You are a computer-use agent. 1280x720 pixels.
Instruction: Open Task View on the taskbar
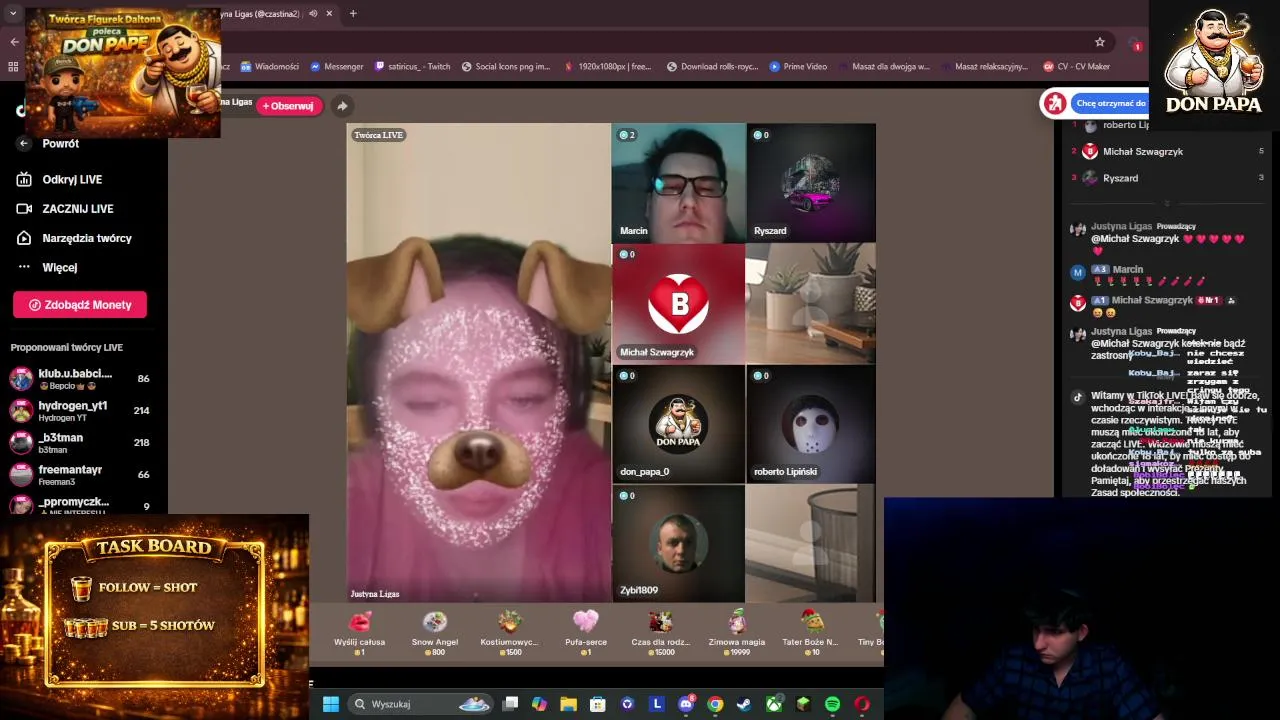coord(510,704)
